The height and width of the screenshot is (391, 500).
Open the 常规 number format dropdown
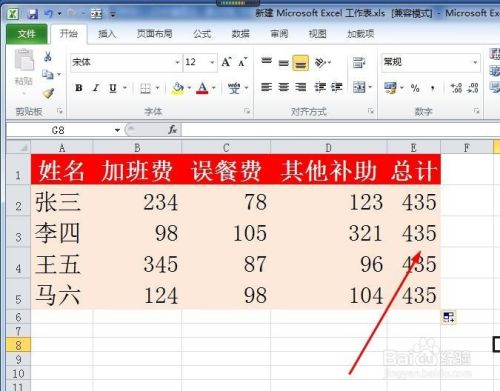coord(475,62)
